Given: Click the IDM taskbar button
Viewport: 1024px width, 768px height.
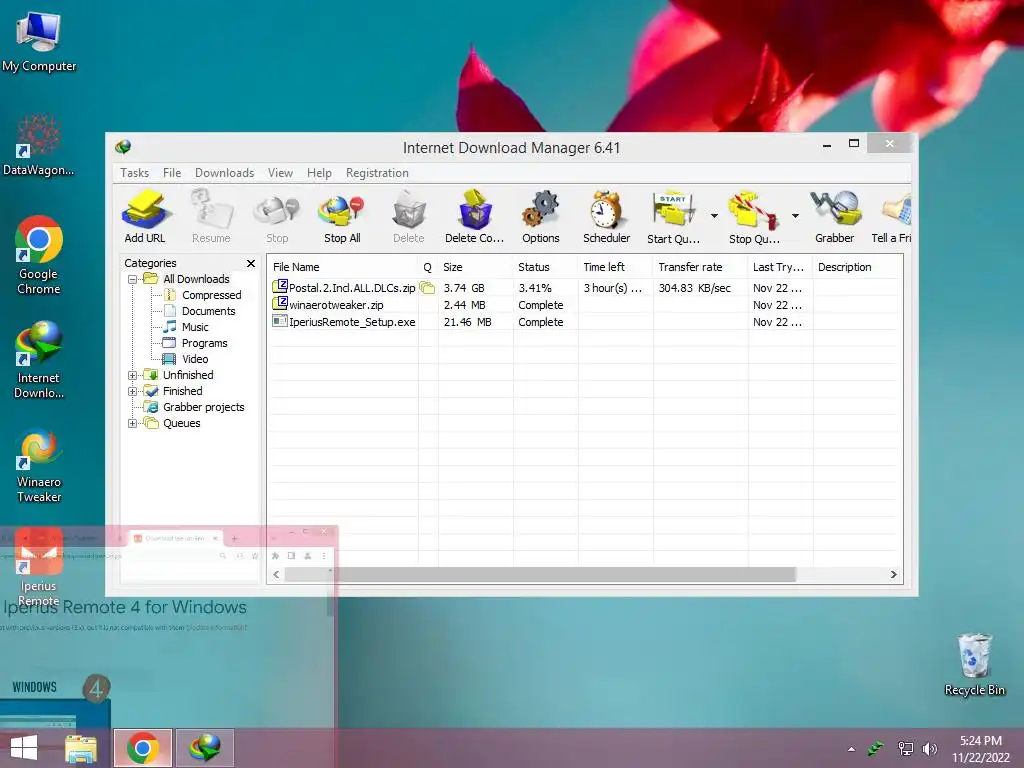Looking at the screenshot, I should [204, 748].
